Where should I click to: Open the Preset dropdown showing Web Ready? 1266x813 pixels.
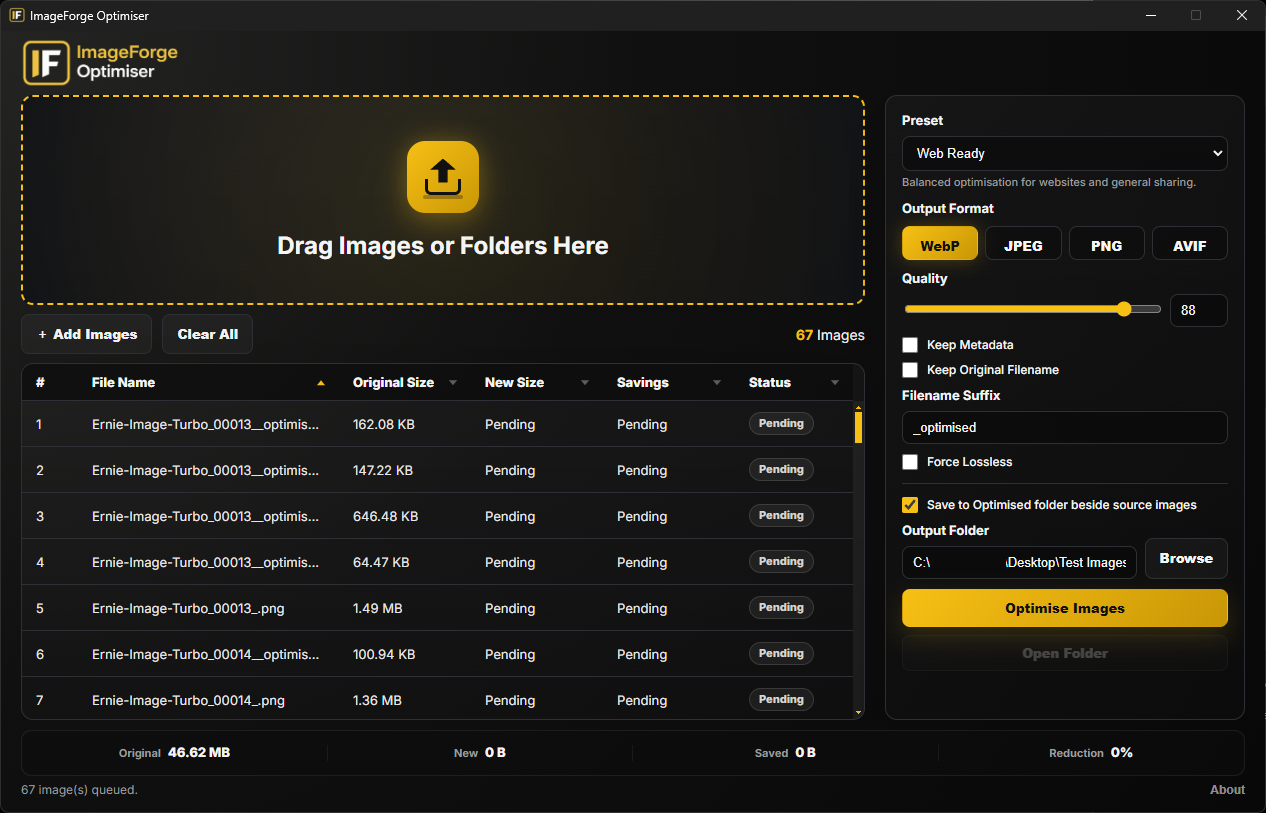[1065, 153]
